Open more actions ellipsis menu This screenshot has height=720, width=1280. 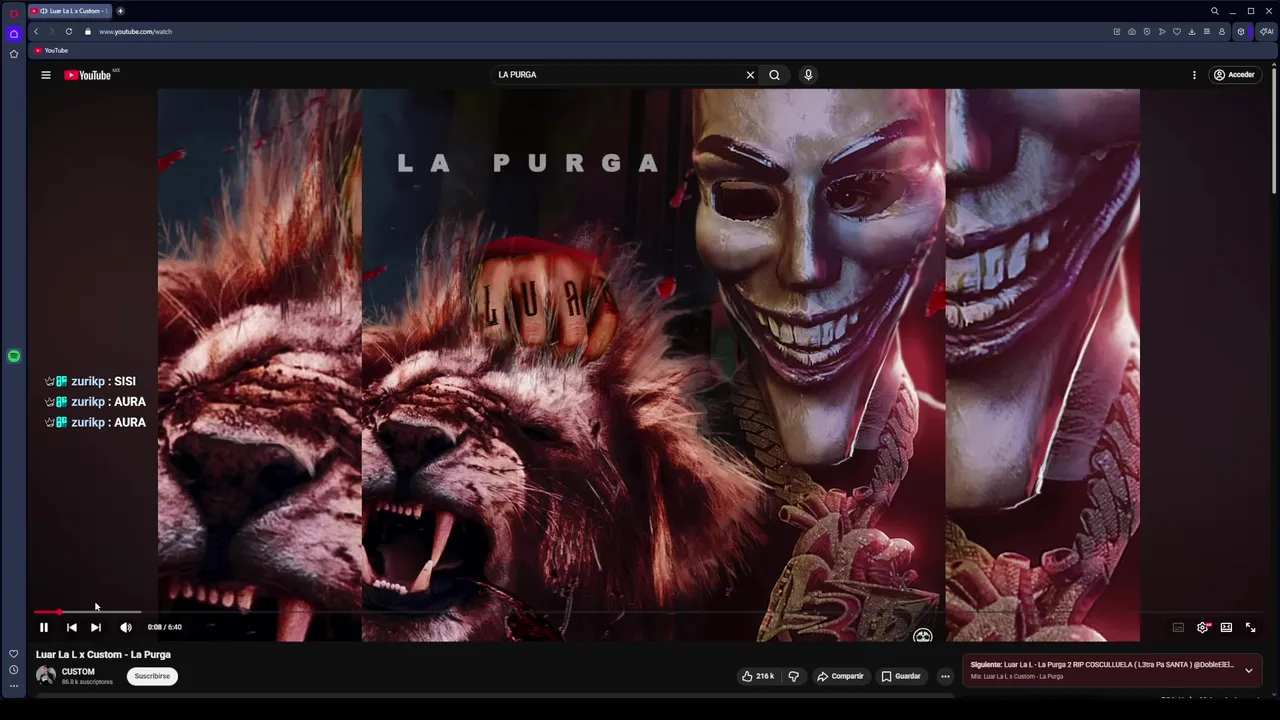point(945,676)
